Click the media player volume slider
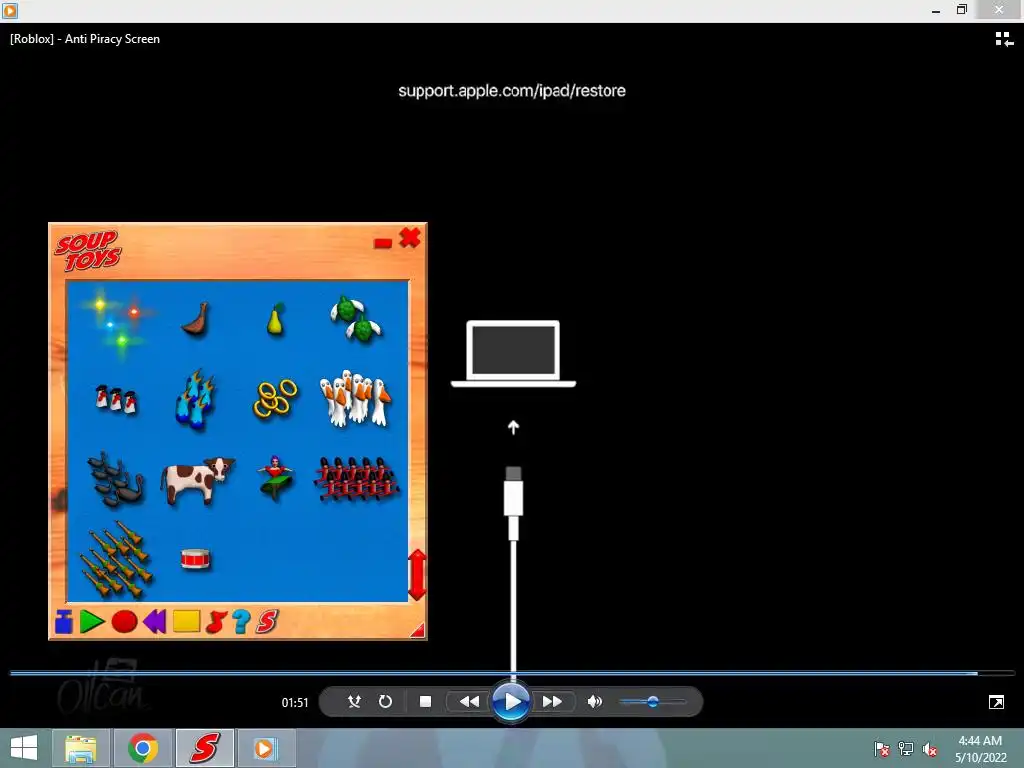Viewport: 1024px width, 768px height. click(x=652, y=702)
